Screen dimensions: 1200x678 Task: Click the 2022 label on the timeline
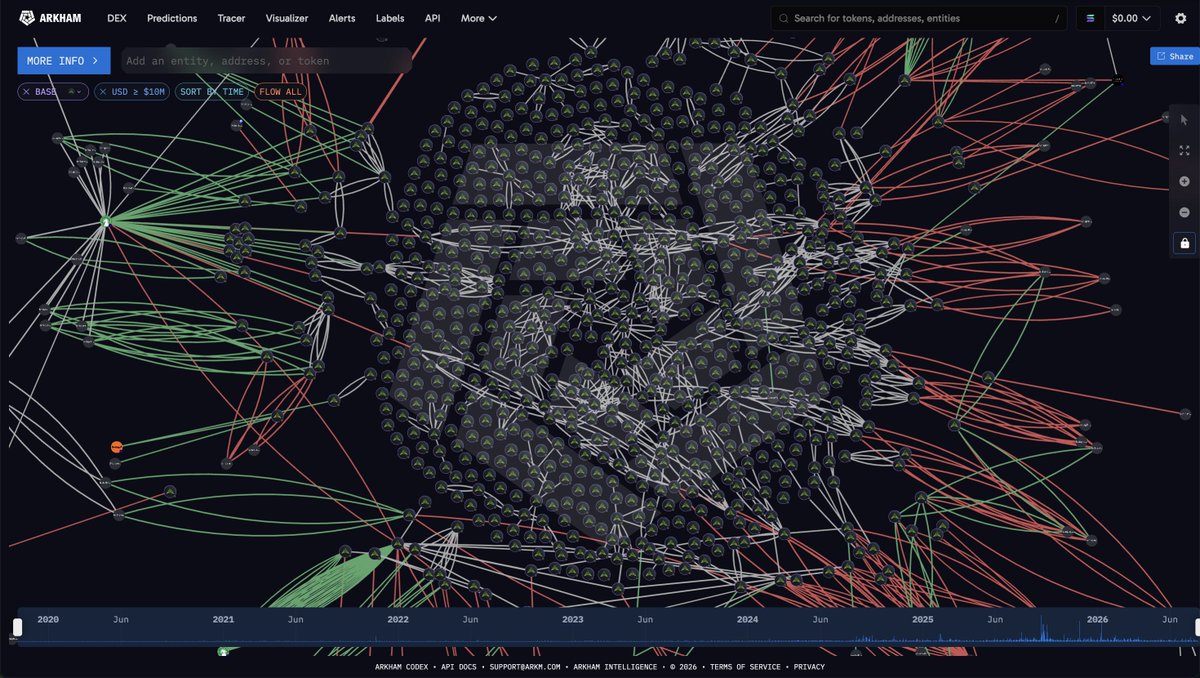coord(398,620)
